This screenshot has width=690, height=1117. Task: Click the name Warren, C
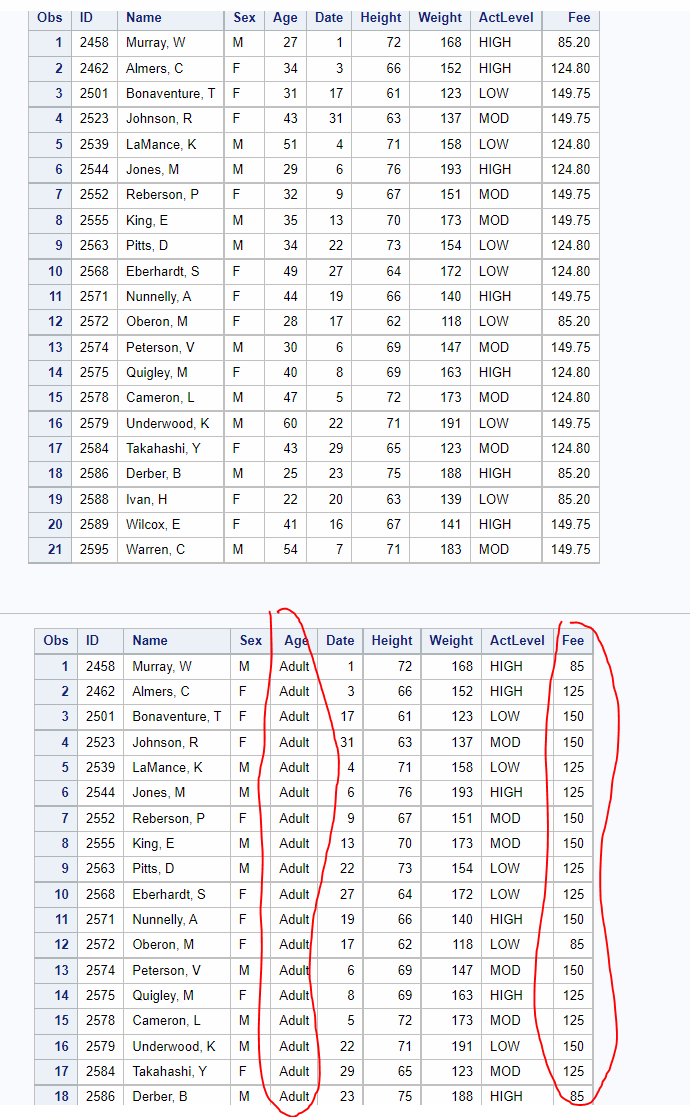coord(155,549)
